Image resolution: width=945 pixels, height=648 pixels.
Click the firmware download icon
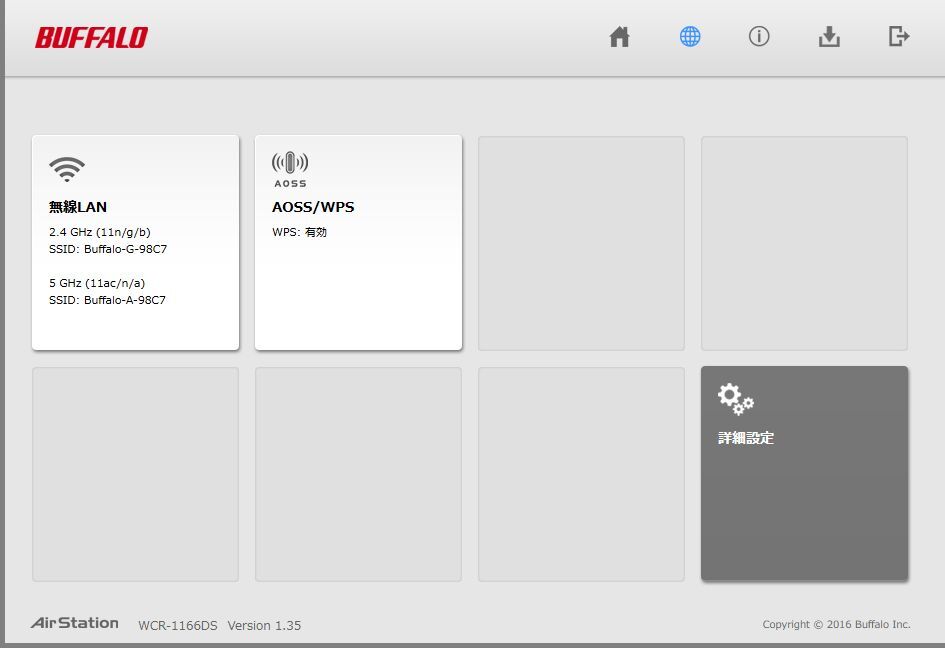point(829,37)
